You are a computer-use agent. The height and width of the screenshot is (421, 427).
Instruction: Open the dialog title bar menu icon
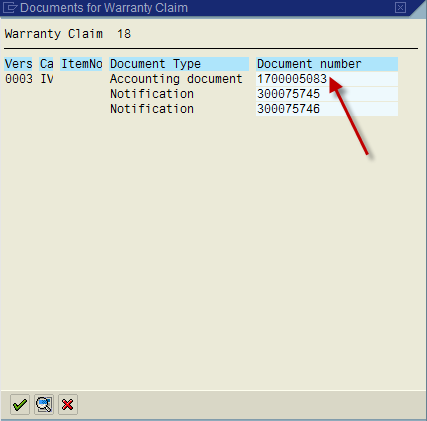9,7
